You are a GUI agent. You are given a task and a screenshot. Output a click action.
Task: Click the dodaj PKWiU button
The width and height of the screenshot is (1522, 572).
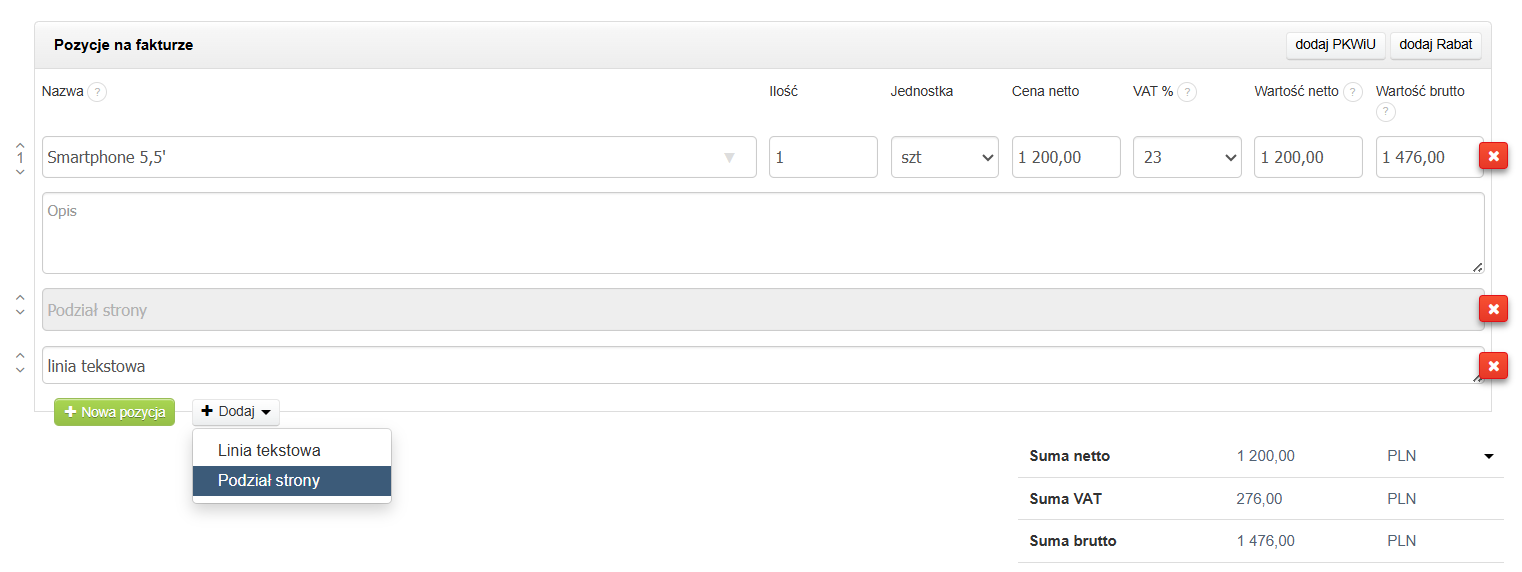[x=1335, y=44]
